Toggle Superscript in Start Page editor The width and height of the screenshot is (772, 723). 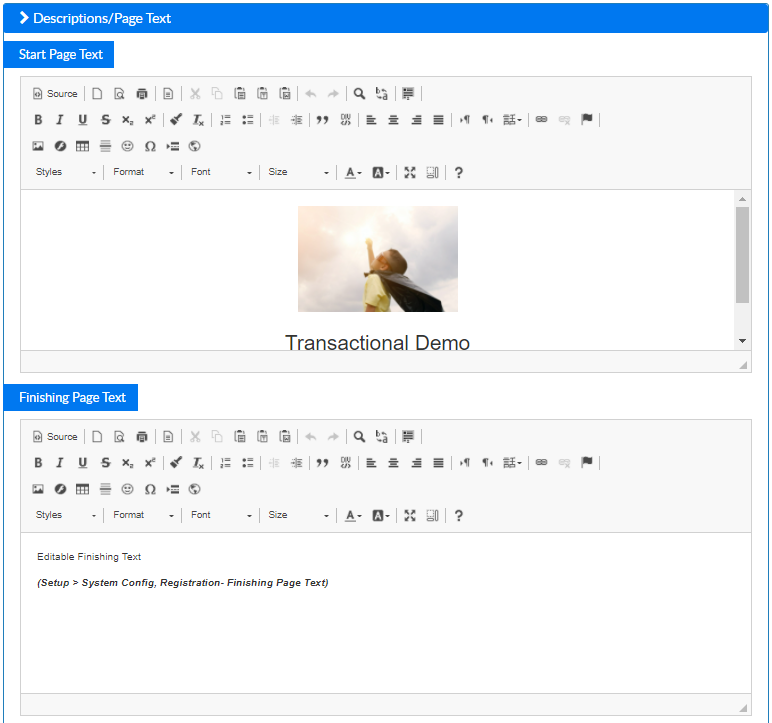pos(150,120)
